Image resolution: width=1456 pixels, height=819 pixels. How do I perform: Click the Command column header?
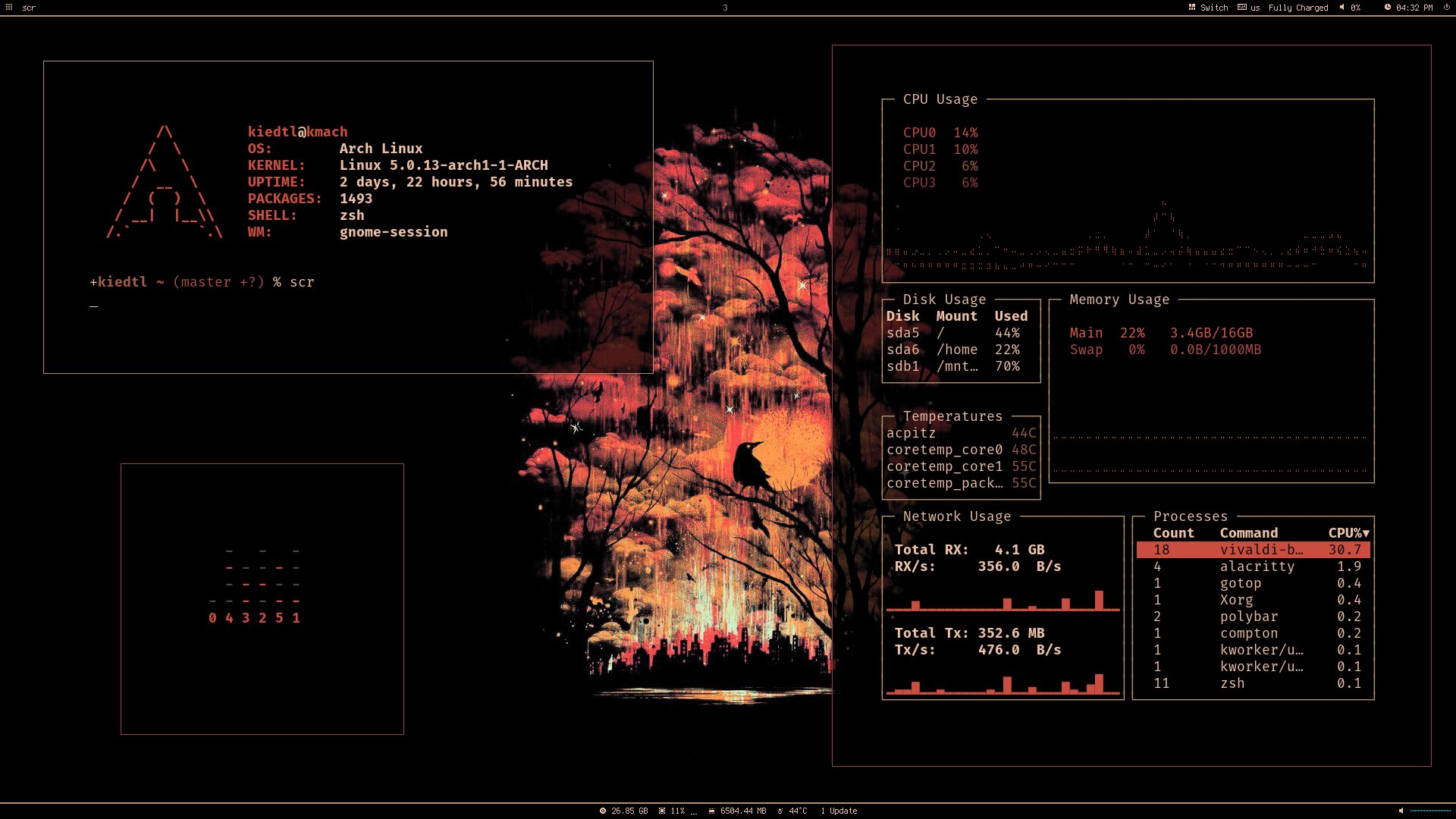[1248, 533]
